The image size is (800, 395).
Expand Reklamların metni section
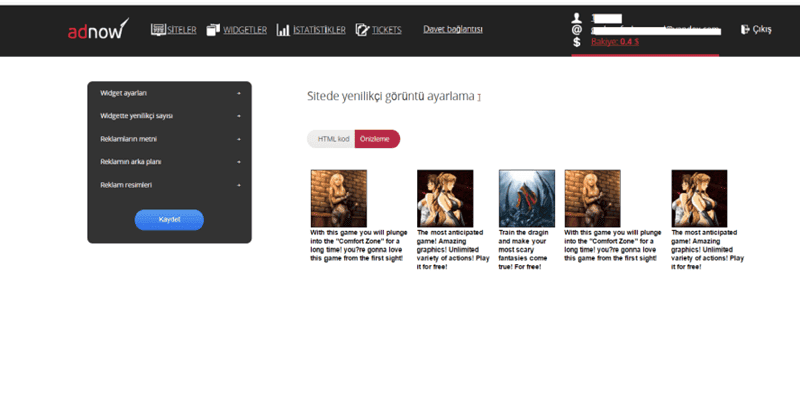pyautogui.click(x=170, y=139)
